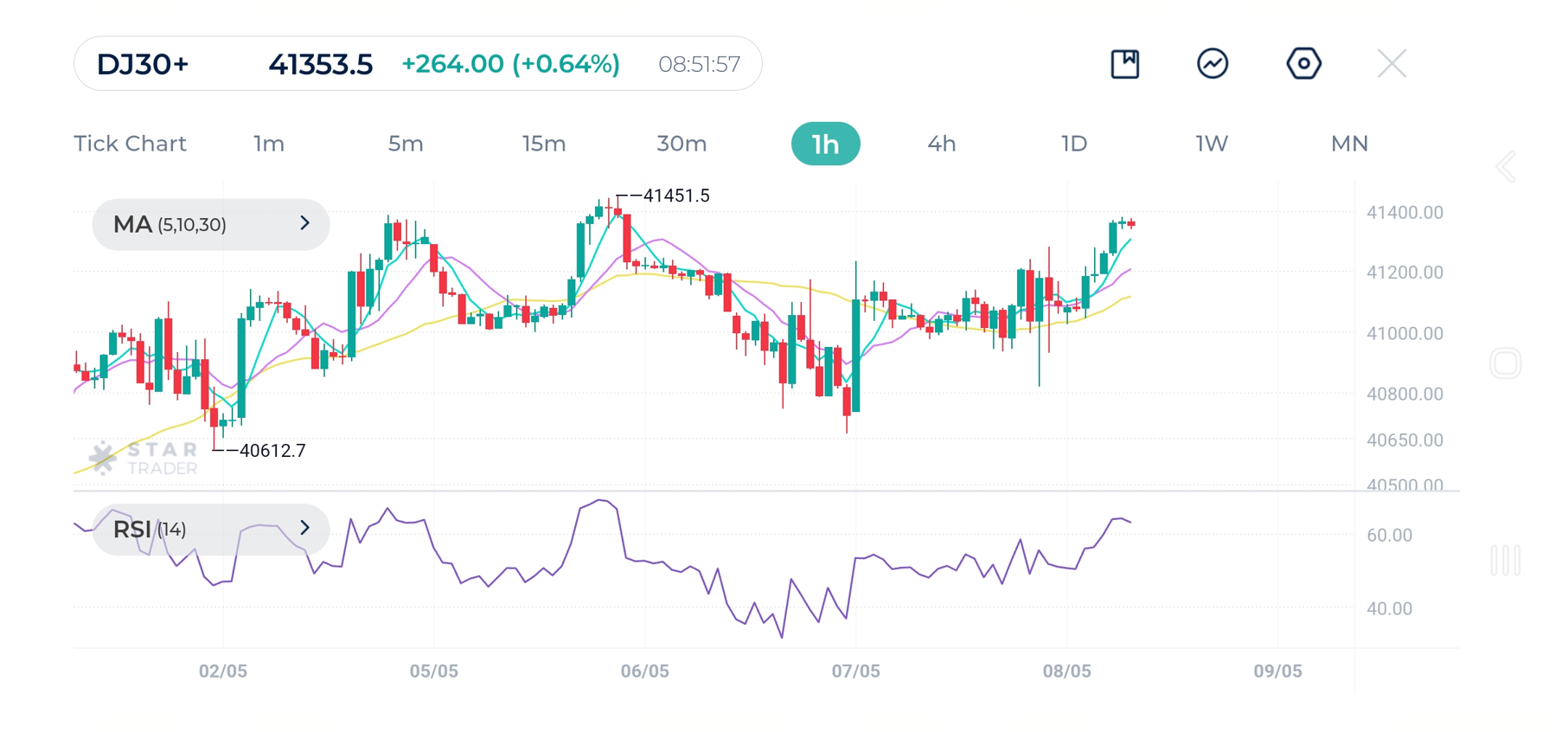Screen dimensions: 1568x732
Task: Select the 15m timeframe
Action: [544, 144]
